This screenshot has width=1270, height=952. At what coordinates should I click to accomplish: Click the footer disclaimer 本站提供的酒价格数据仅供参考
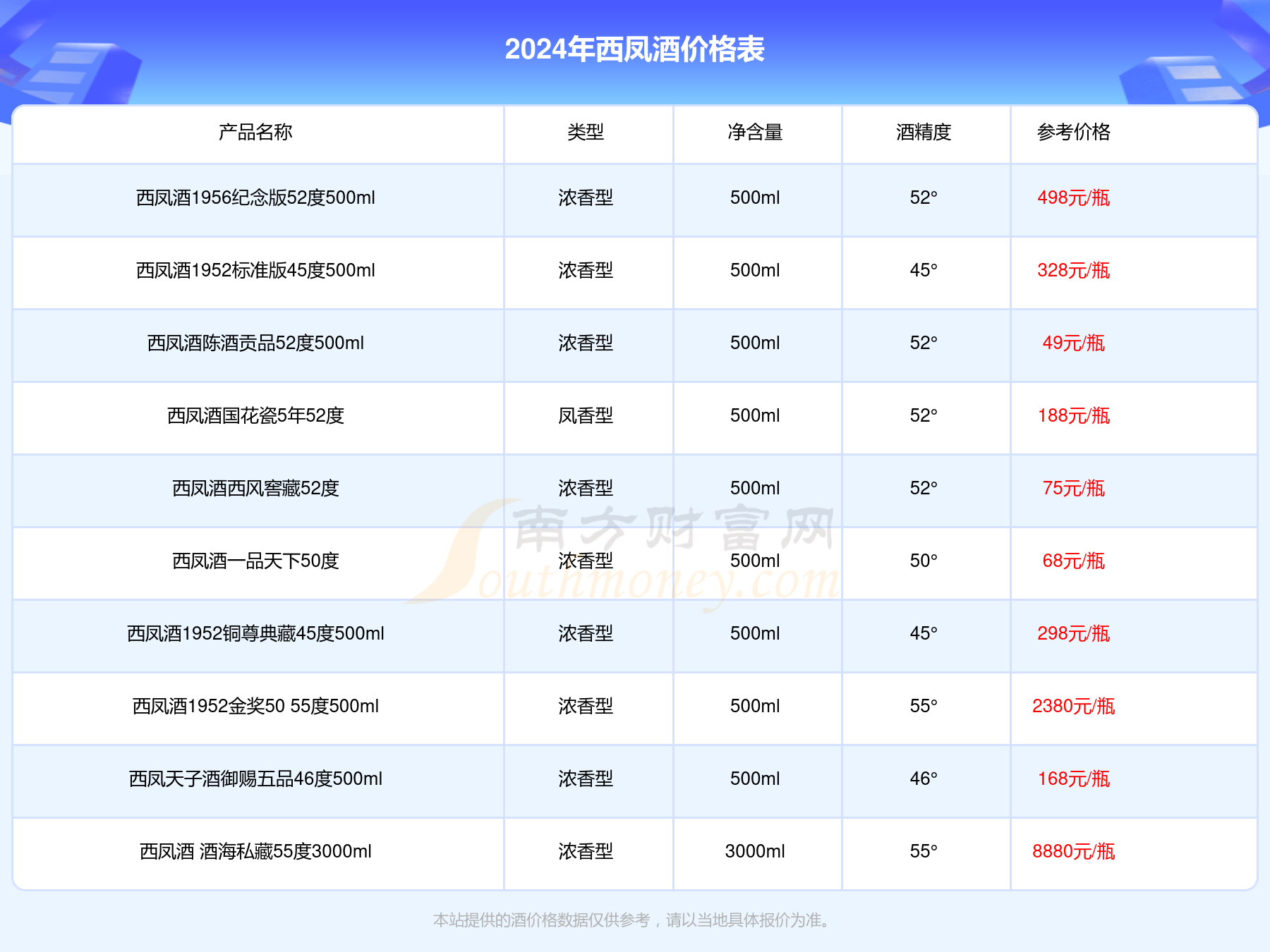[x=541, y=920]
